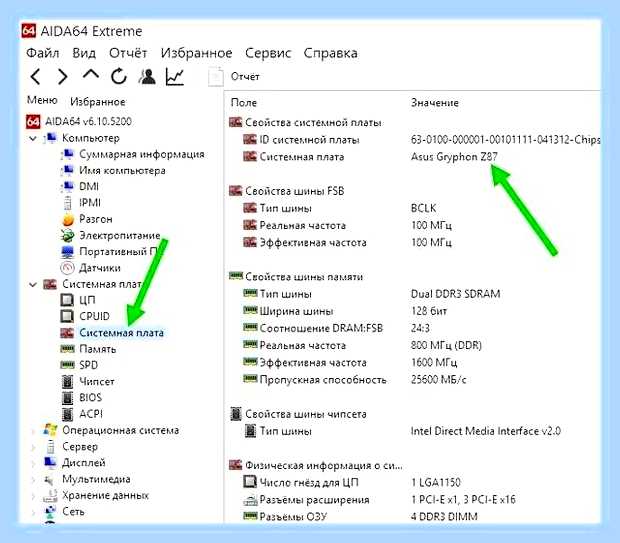Click the BIOS chip icon
The image size is (620, 543).
tap(68, 398)
